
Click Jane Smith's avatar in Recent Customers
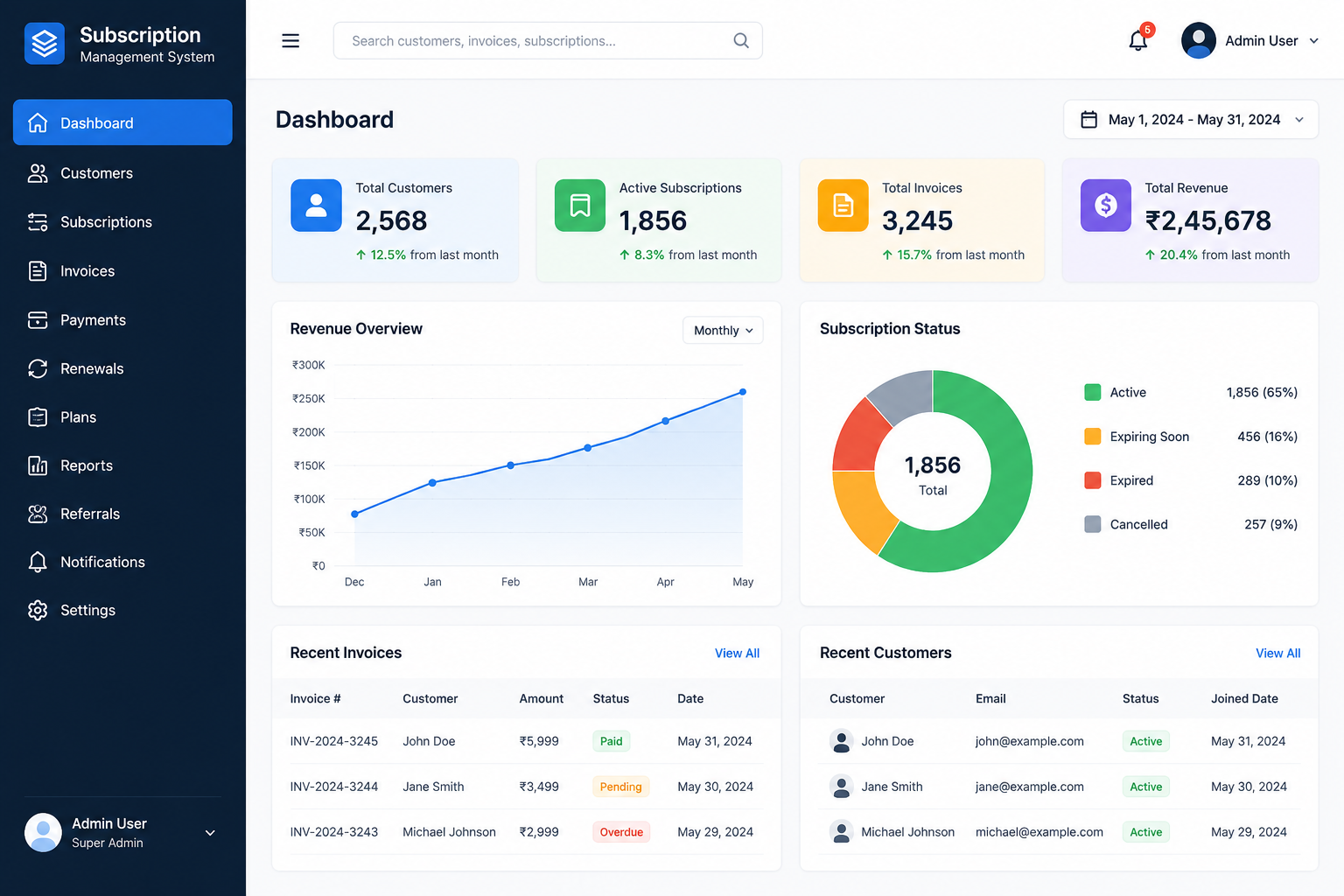click(841, 787)
